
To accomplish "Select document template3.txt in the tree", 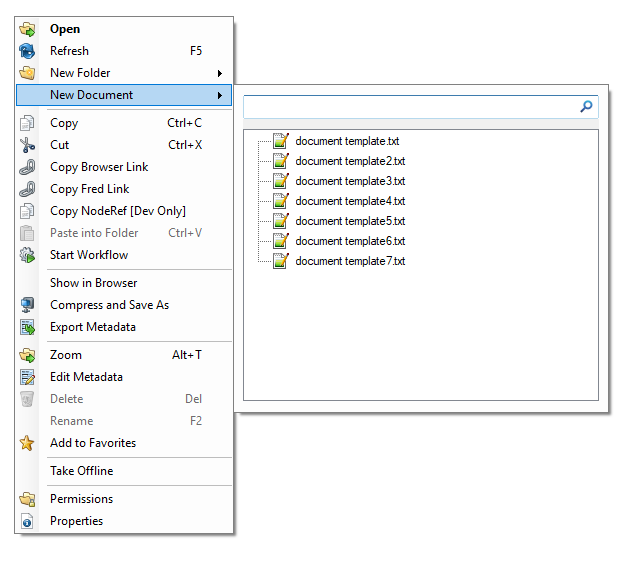I will click(350, 181).
